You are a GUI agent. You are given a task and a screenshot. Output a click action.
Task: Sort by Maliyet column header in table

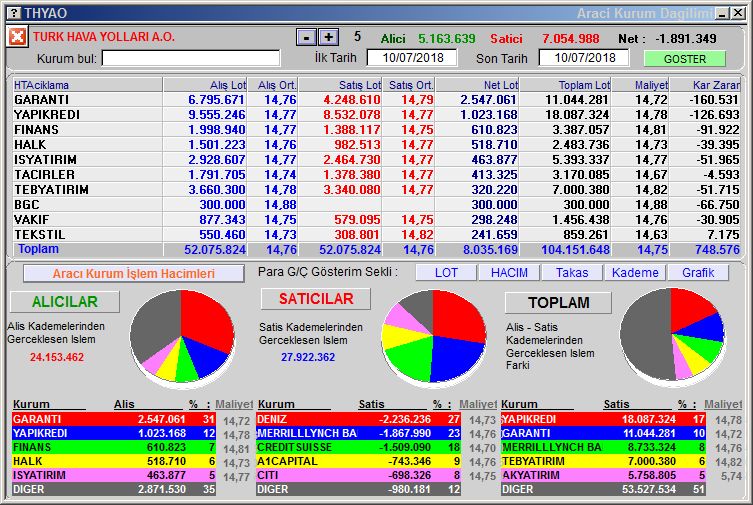tap(641, 85)
